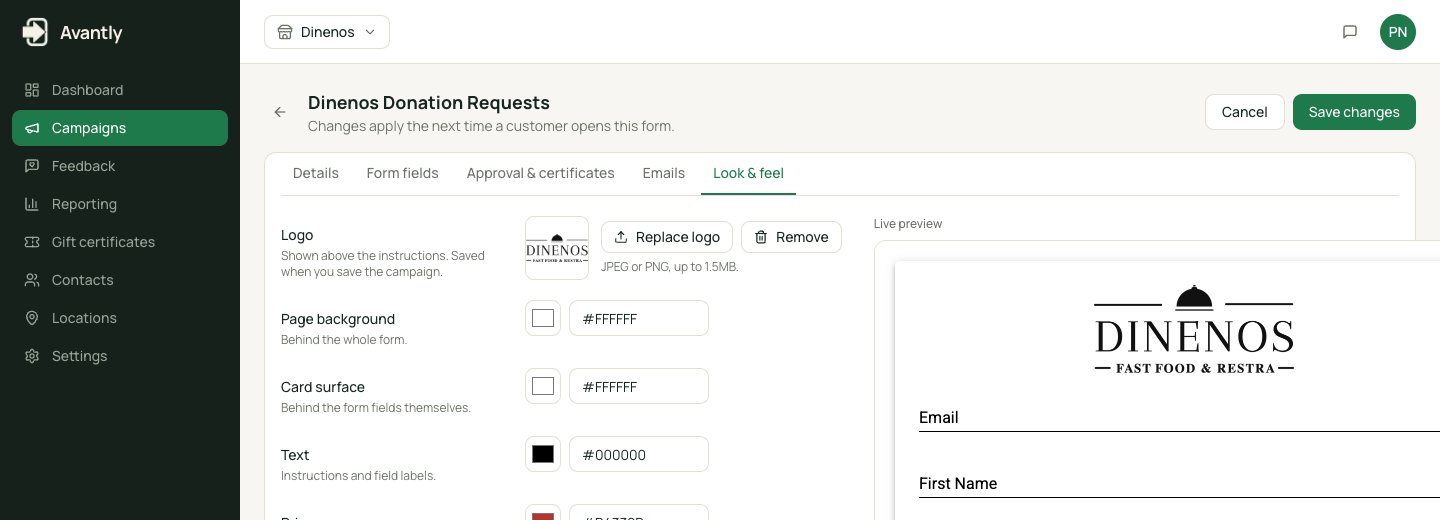Image resolution: width=1440 pixels, height=520 pixels.
Task: Switch to the Details tab
Action: click(x=316, y=173)
